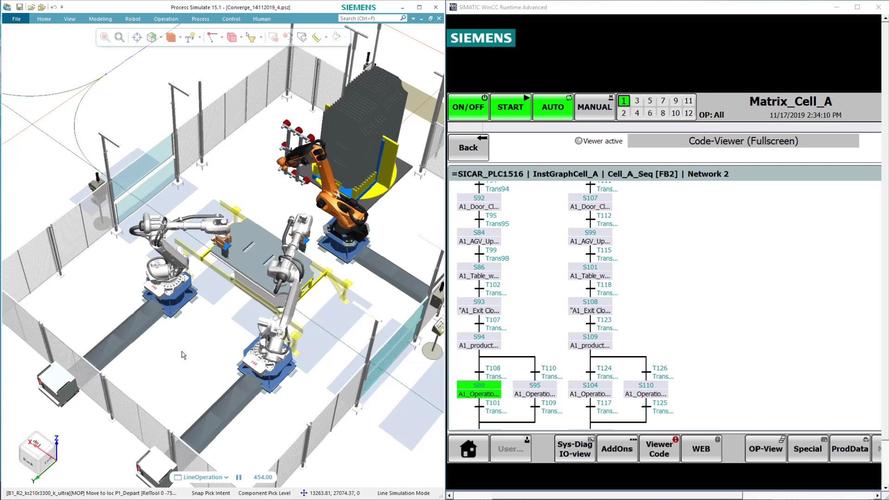Toggle the ON/OFF green button
889x500 pixels.
(x=468, y=106)
